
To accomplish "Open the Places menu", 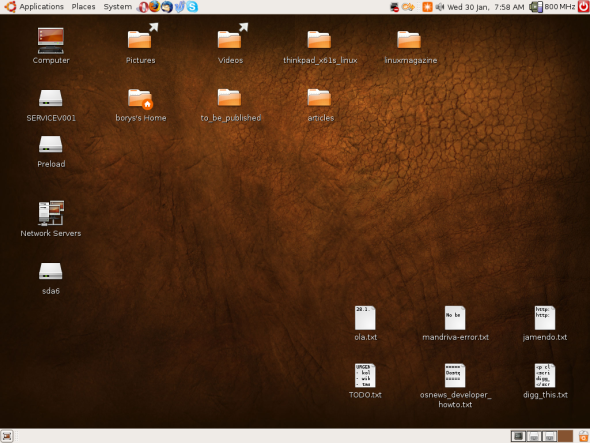I will pos(83,7).
